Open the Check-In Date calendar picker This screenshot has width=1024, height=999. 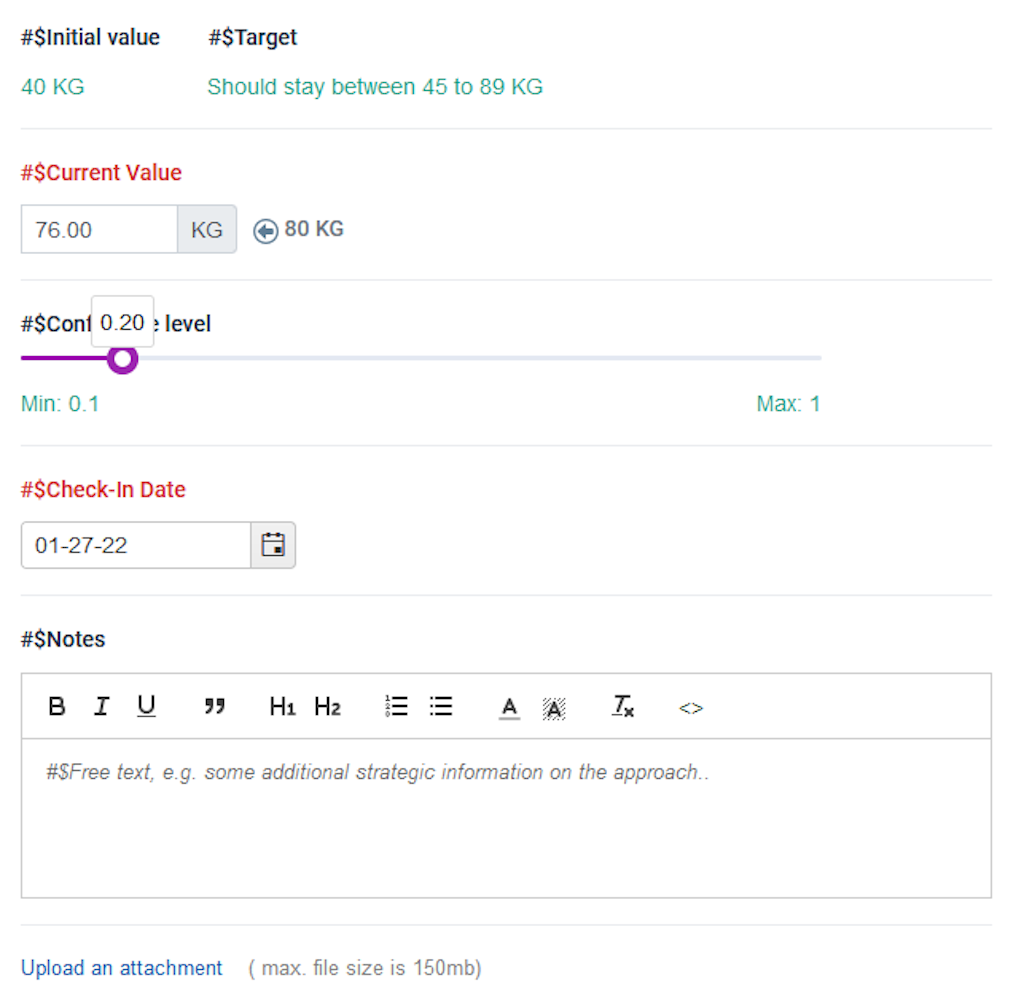click(273, 545)
